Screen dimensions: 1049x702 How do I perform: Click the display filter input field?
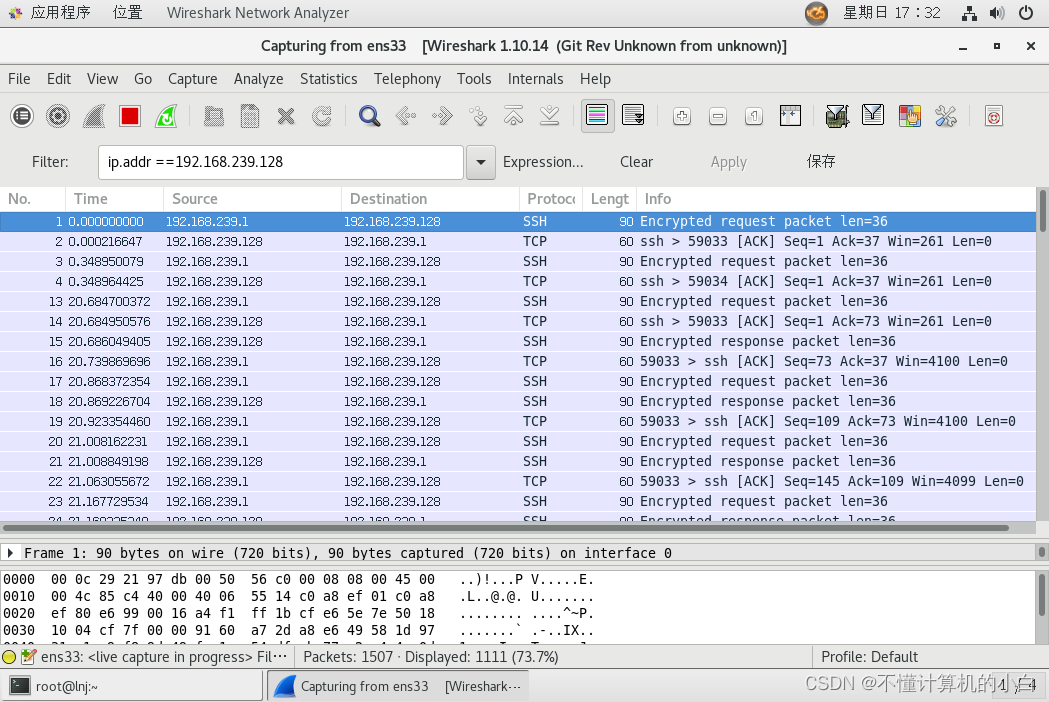click(x=281, y=162)
